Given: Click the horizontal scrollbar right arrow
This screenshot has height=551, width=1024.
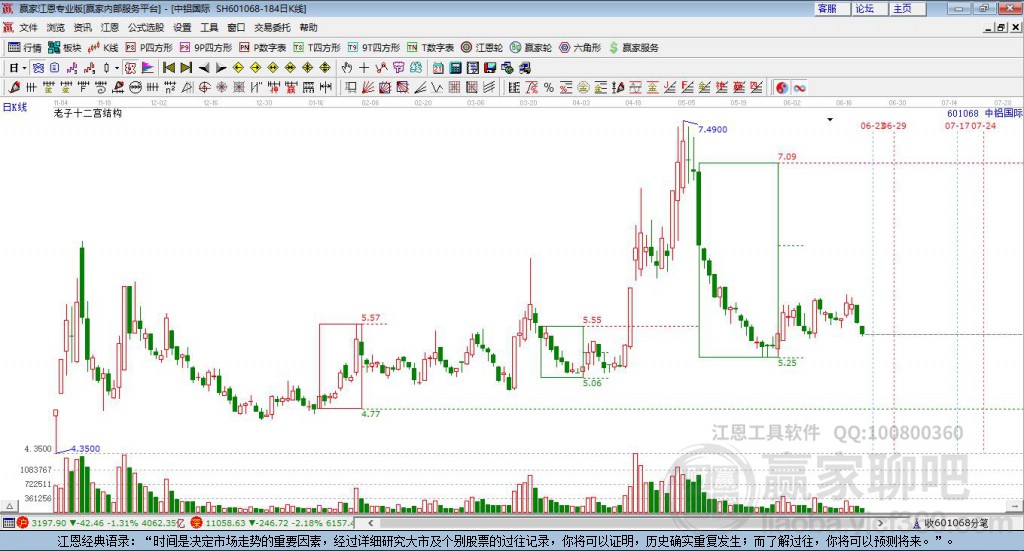Looking at the screenshot, I should pyautogui.click(x=881, y=523).
